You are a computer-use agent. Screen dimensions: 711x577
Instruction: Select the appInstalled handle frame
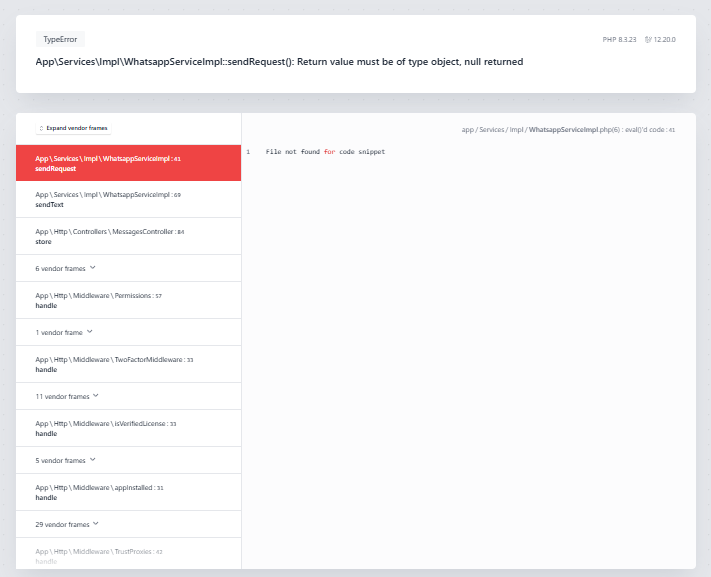(x=128, y=492)
